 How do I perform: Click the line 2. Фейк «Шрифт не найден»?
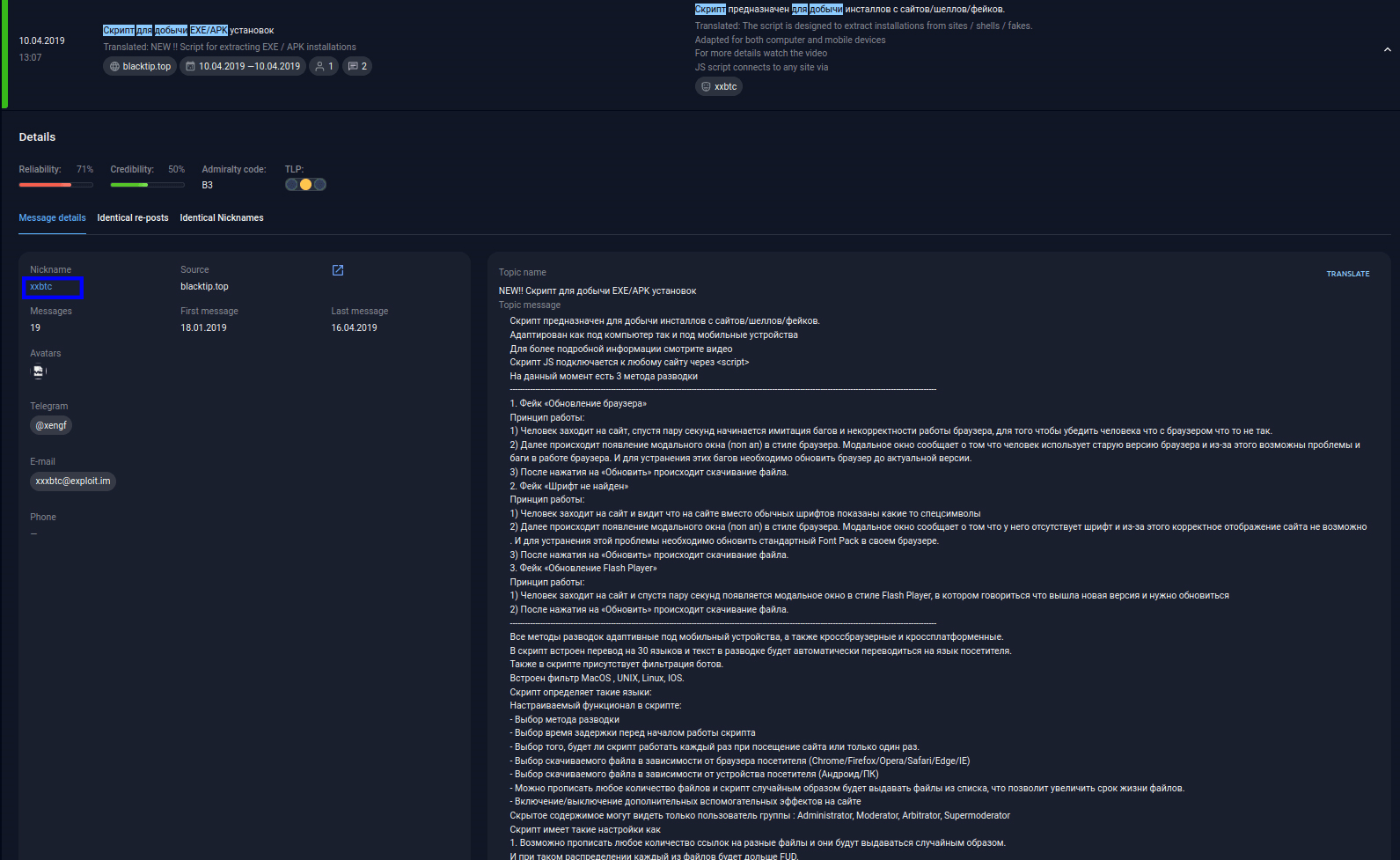(569, 486)
